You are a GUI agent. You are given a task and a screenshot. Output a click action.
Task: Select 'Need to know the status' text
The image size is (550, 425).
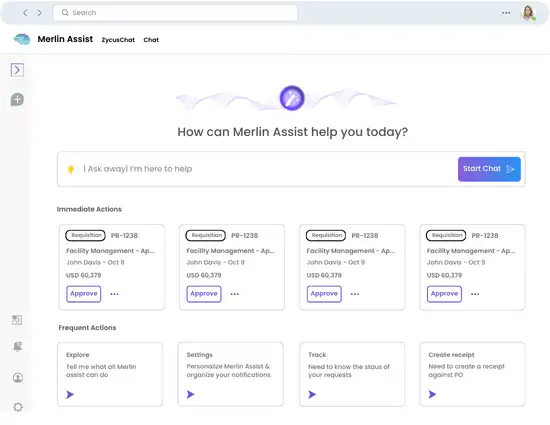(349, 371)
